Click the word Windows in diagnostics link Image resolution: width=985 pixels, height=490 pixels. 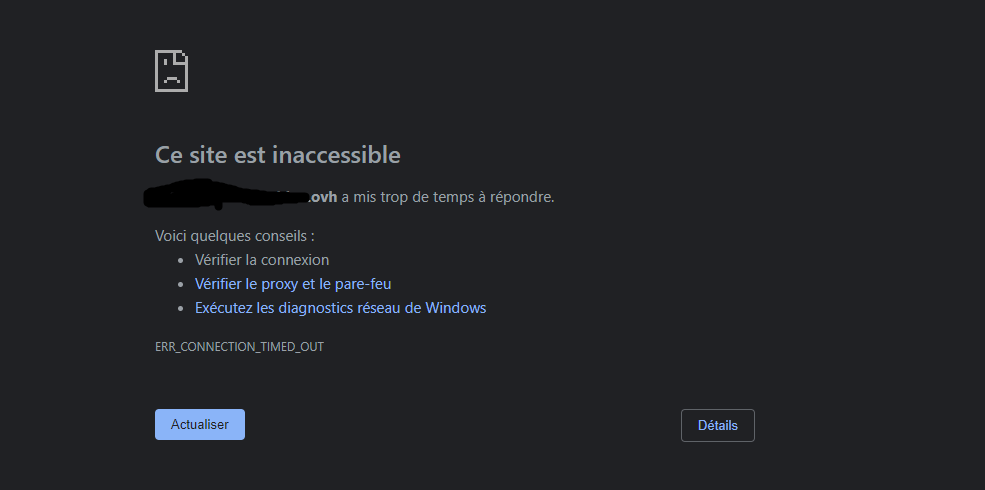click(455, 308)
